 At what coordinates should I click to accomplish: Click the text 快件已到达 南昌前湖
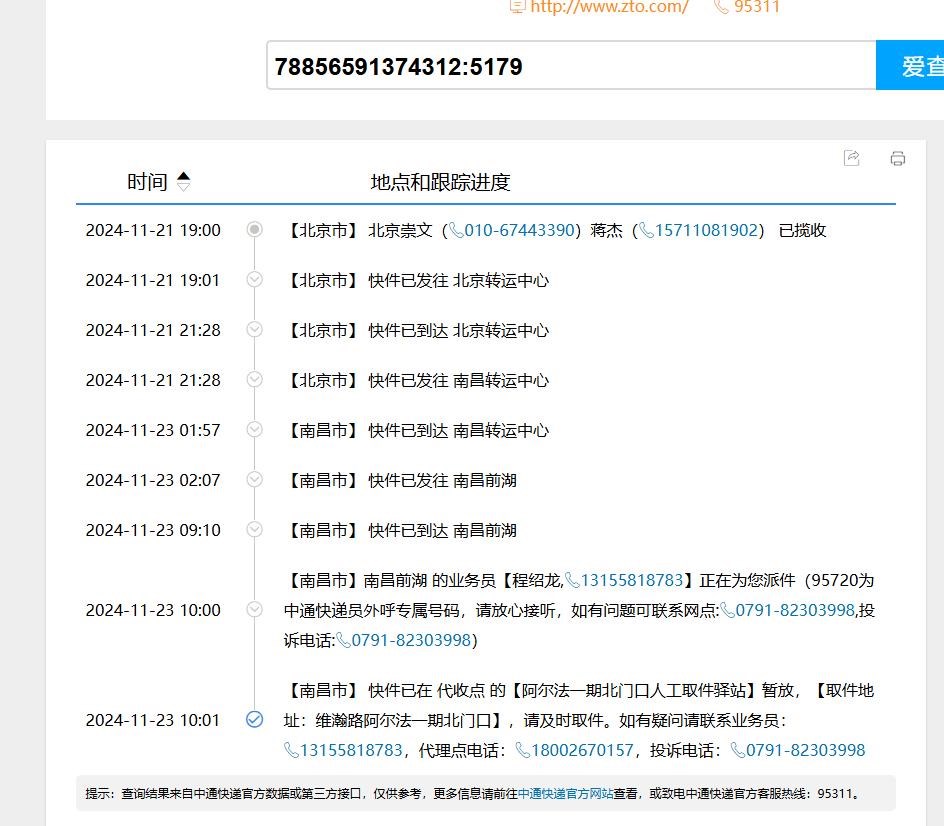442,530
